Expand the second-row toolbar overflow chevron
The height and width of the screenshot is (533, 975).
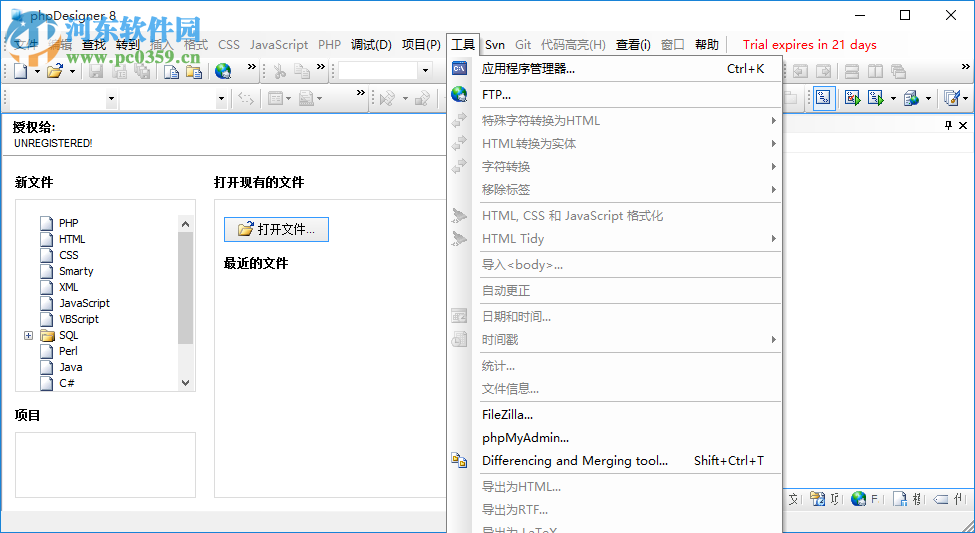[361, 93]
